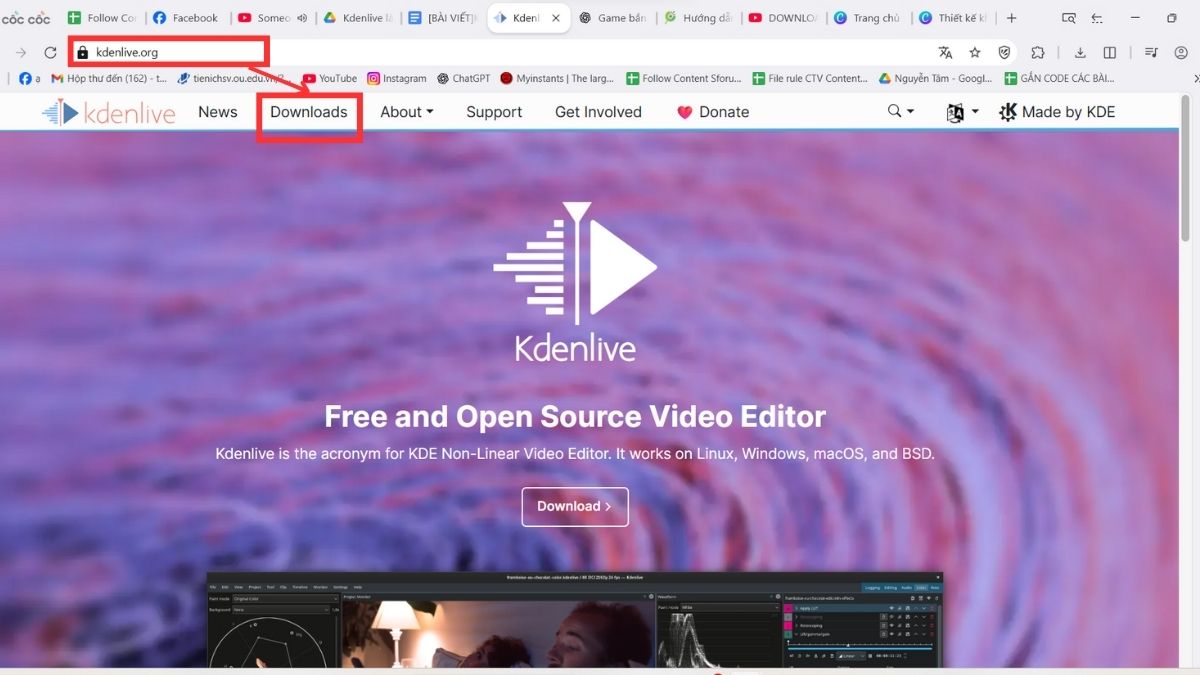The image size is (1200, 675).
Task: Click the translate page icon
Action: tap(945, 52)
